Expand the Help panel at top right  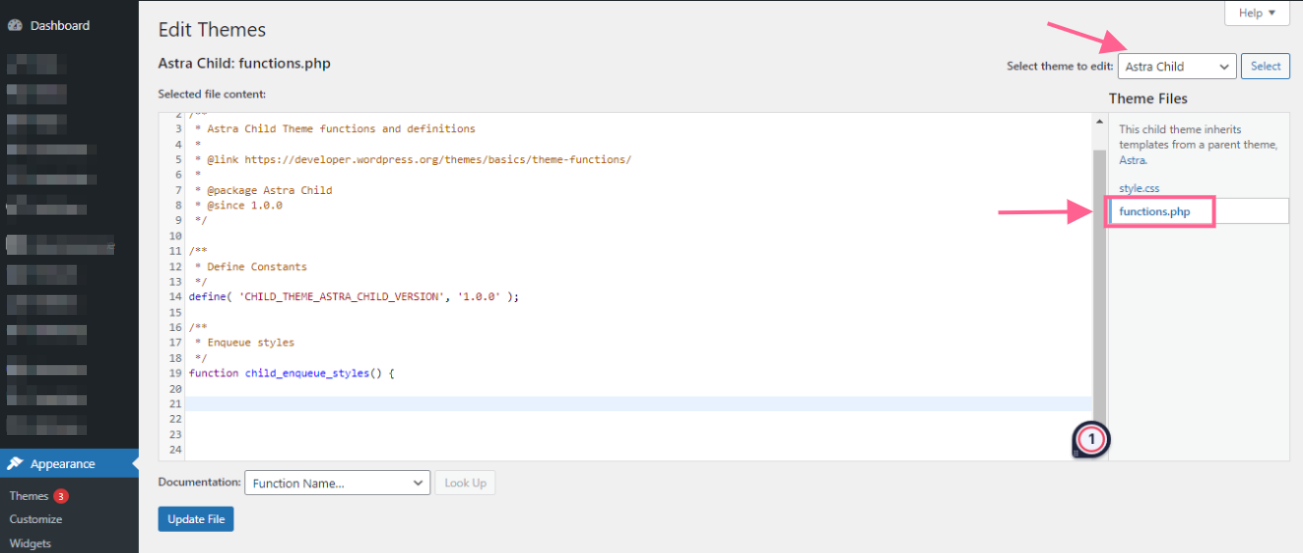(x=1256, y=13)
